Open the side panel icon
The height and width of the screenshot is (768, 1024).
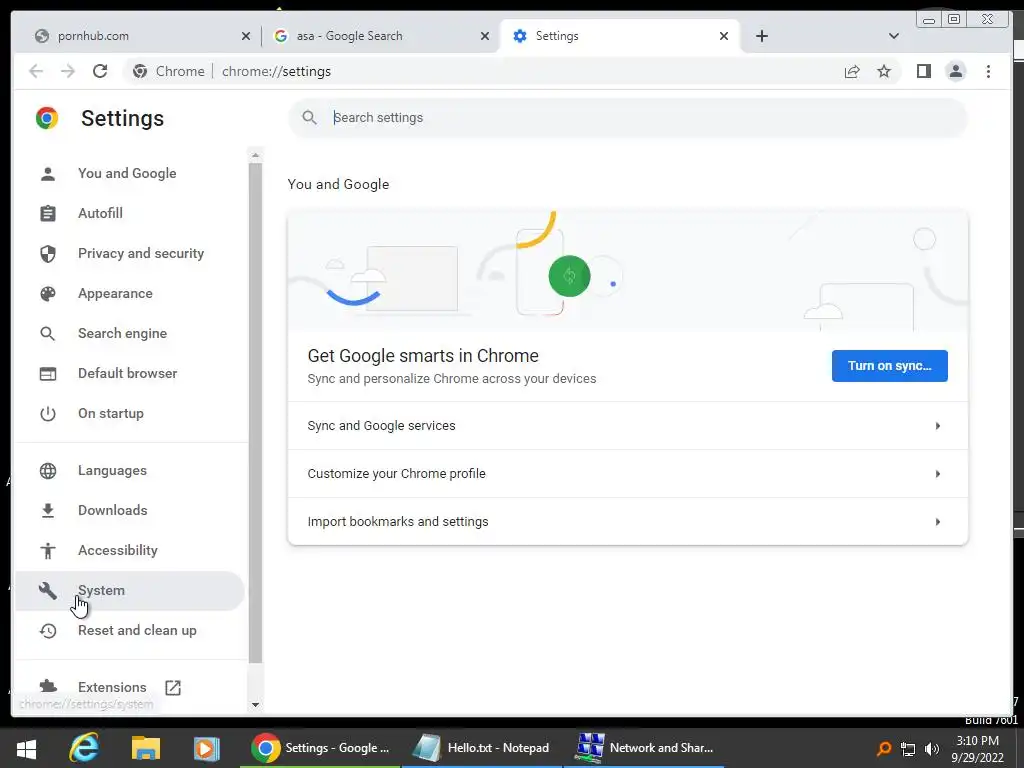pos(923,71)
